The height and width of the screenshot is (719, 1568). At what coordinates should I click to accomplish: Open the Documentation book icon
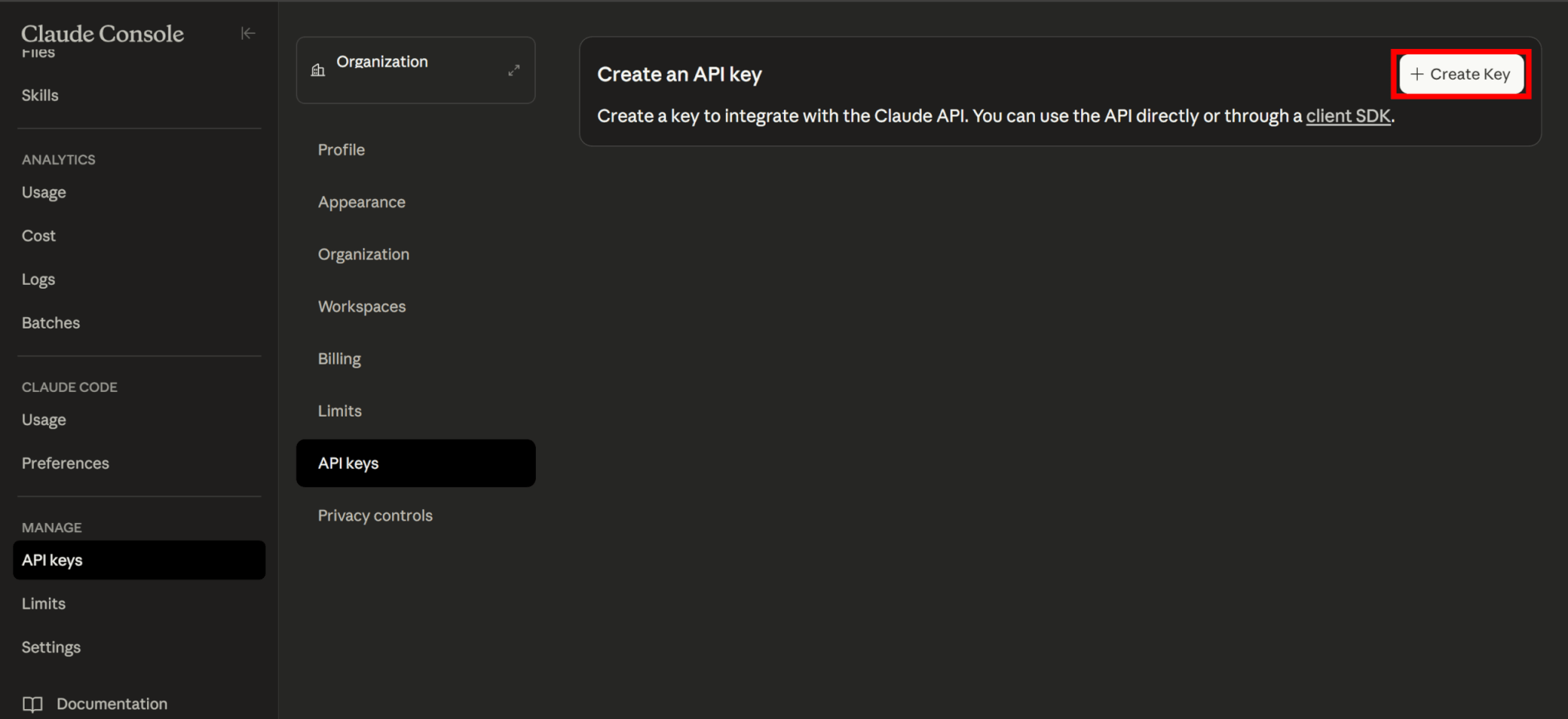[x=32, y=704]
